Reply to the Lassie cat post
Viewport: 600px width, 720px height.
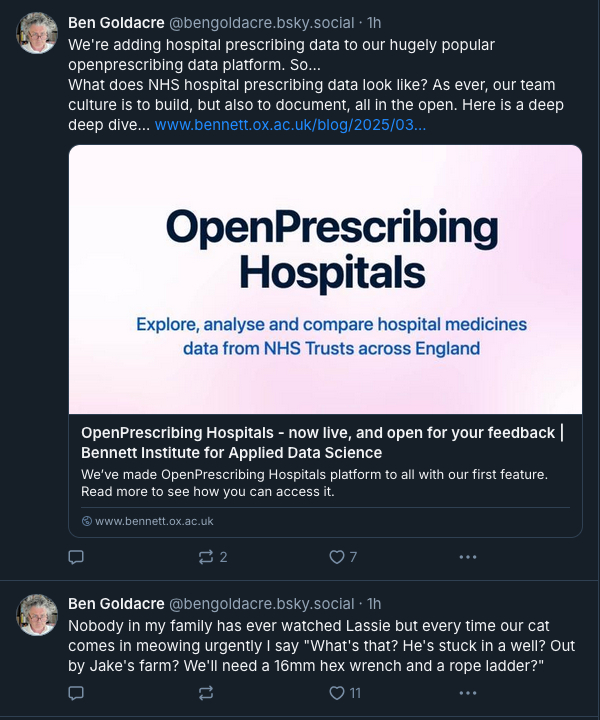pos(76,693)
